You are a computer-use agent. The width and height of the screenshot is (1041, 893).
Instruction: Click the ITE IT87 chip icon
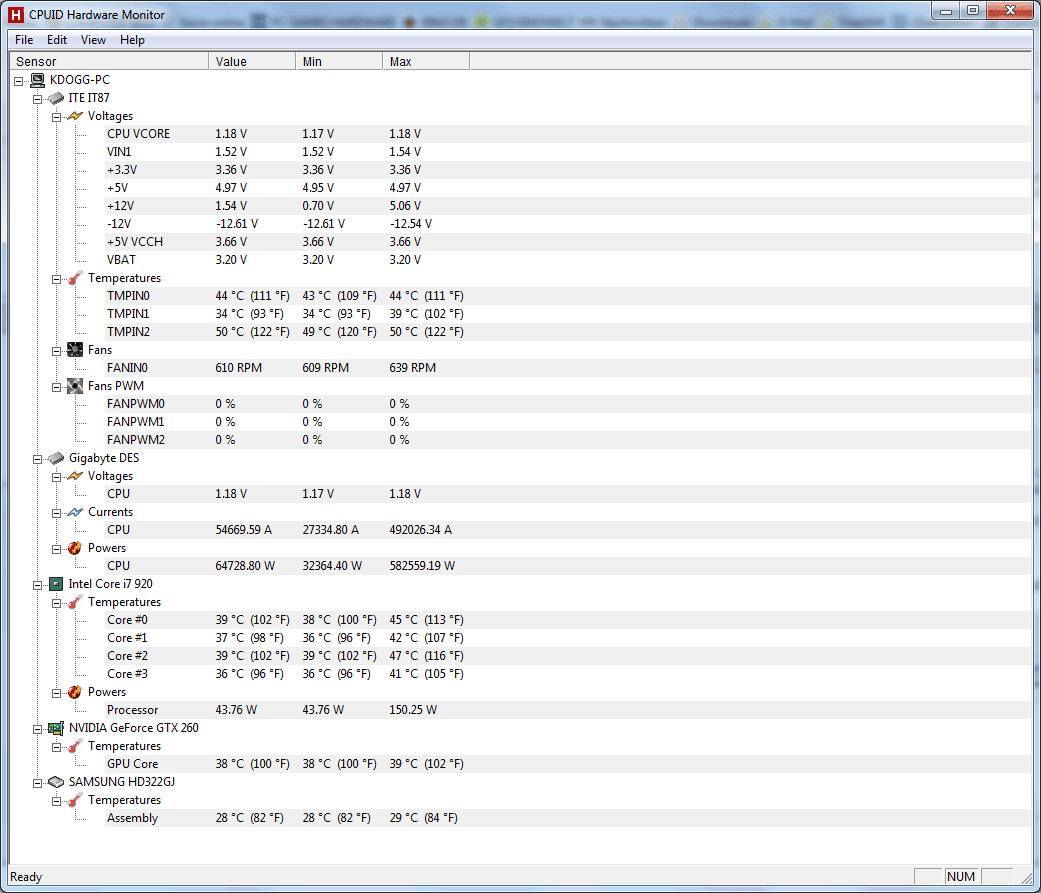[56, 98]
